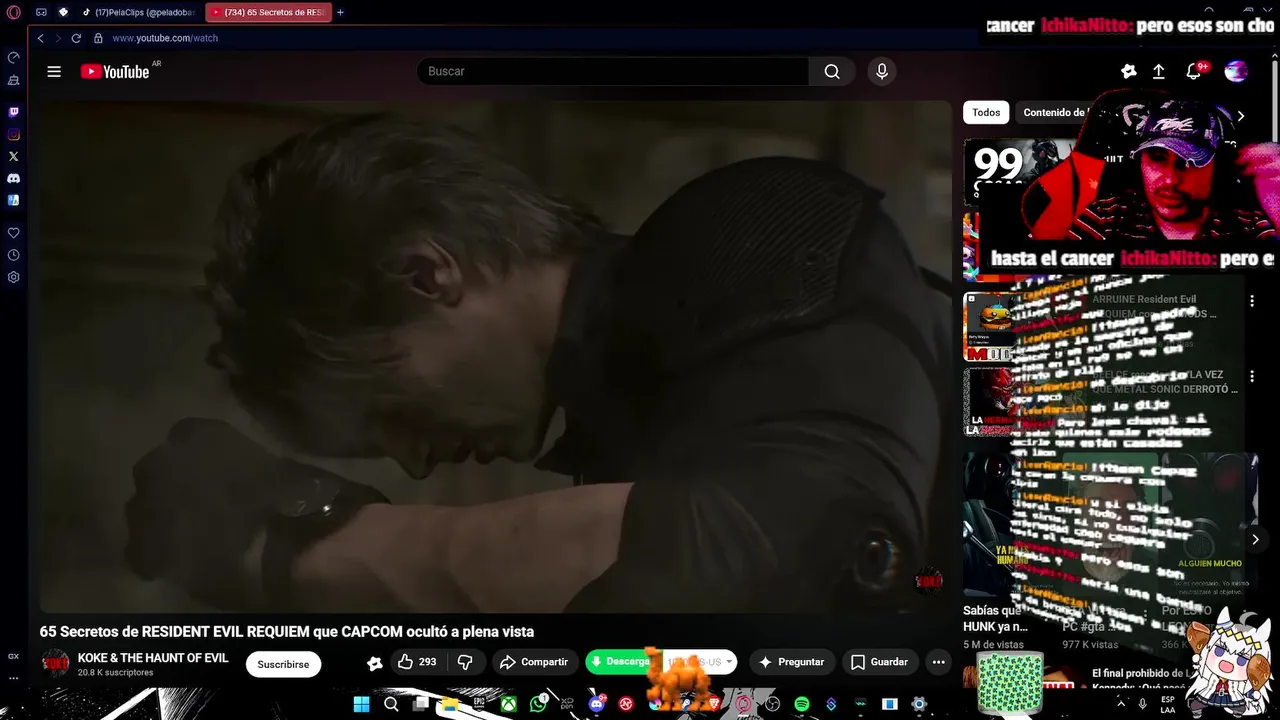Open the GX deals tag icon in tab bar
The image size is (1280, 720).
click(63, 12)
